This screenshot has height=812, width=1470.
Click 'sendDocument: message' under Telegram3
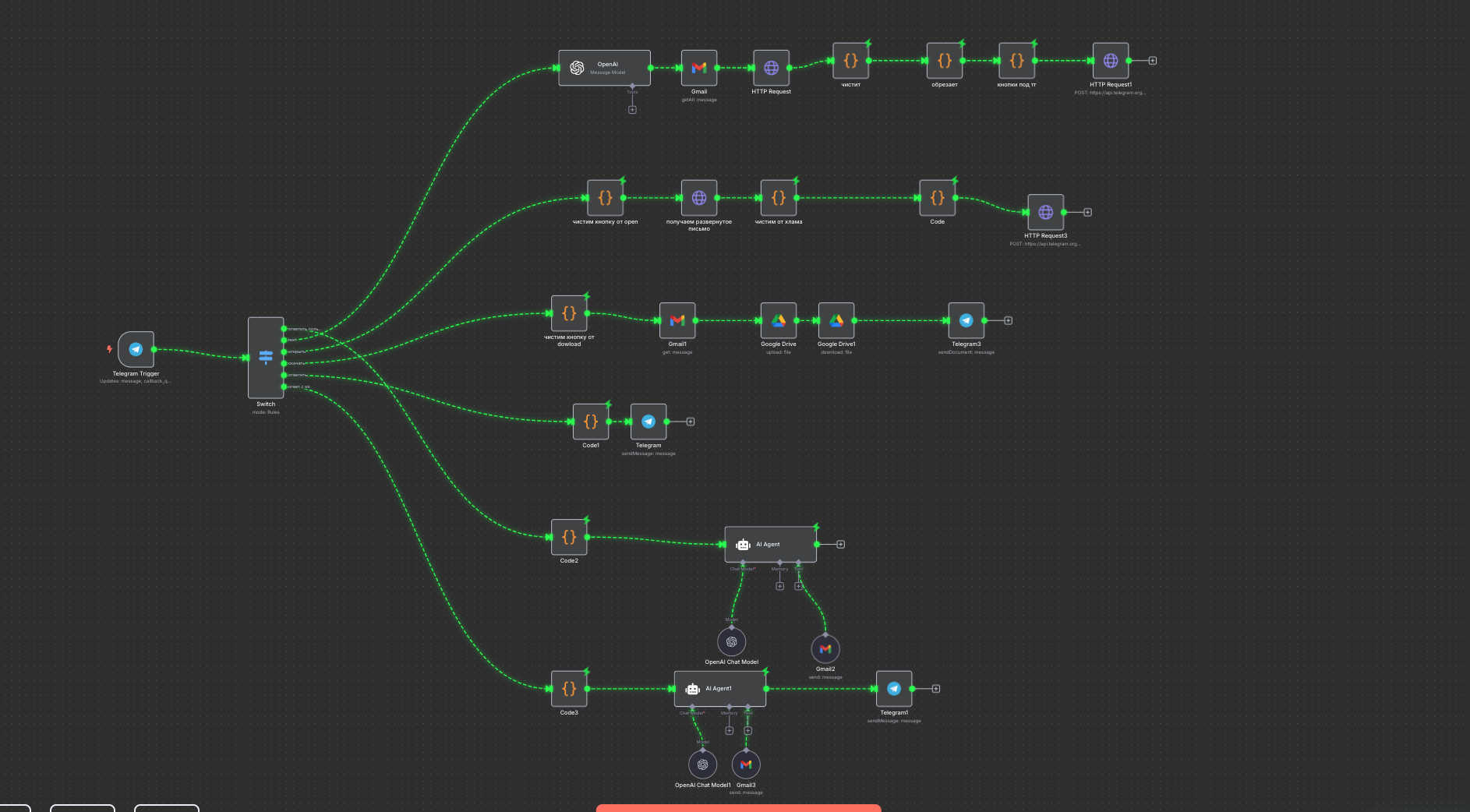coord(966,352)
